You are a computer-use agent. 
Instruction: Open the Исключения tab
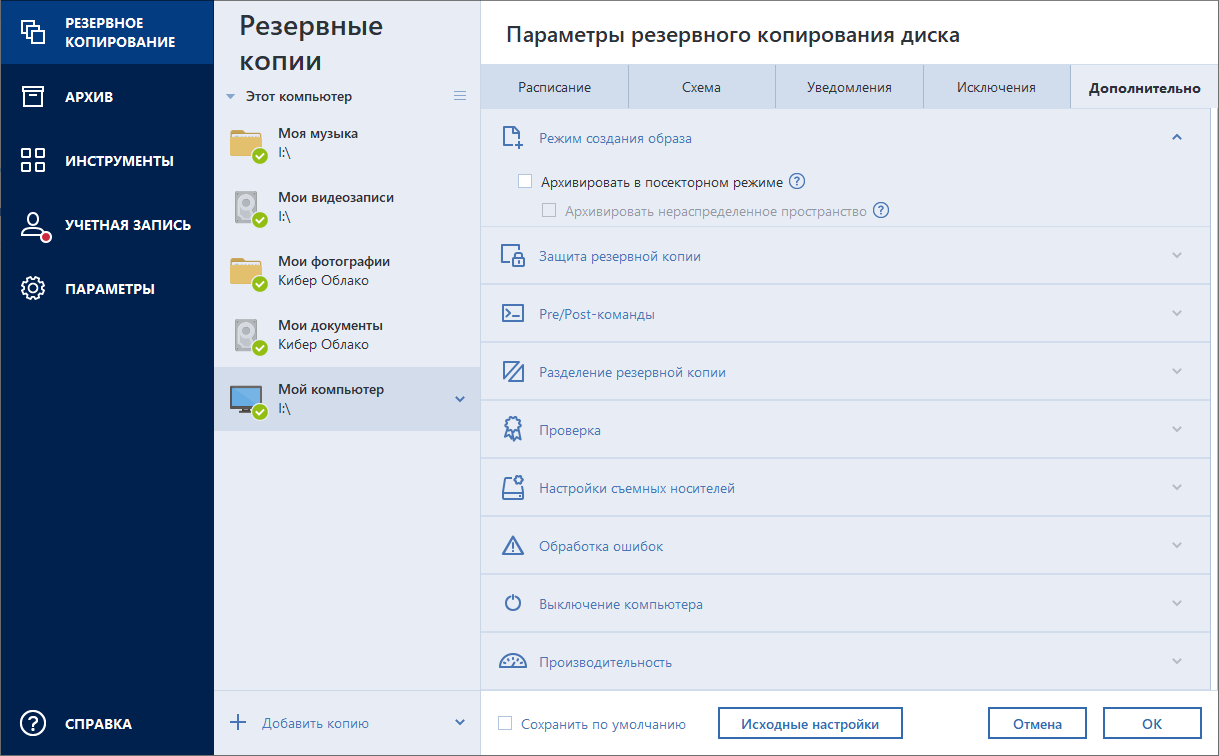[x=996, y=87]
